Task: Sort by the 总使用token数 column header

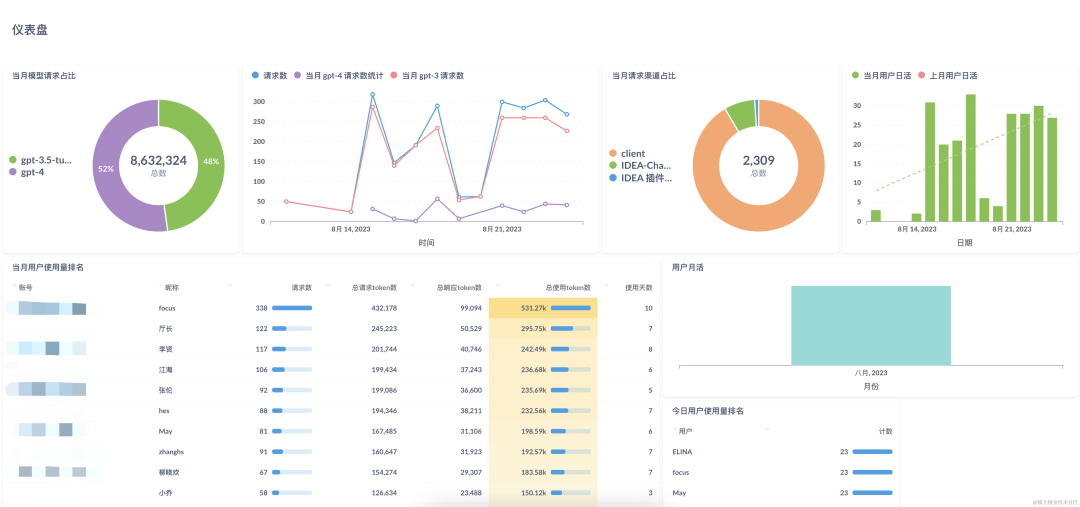Action: click(568, 287)
